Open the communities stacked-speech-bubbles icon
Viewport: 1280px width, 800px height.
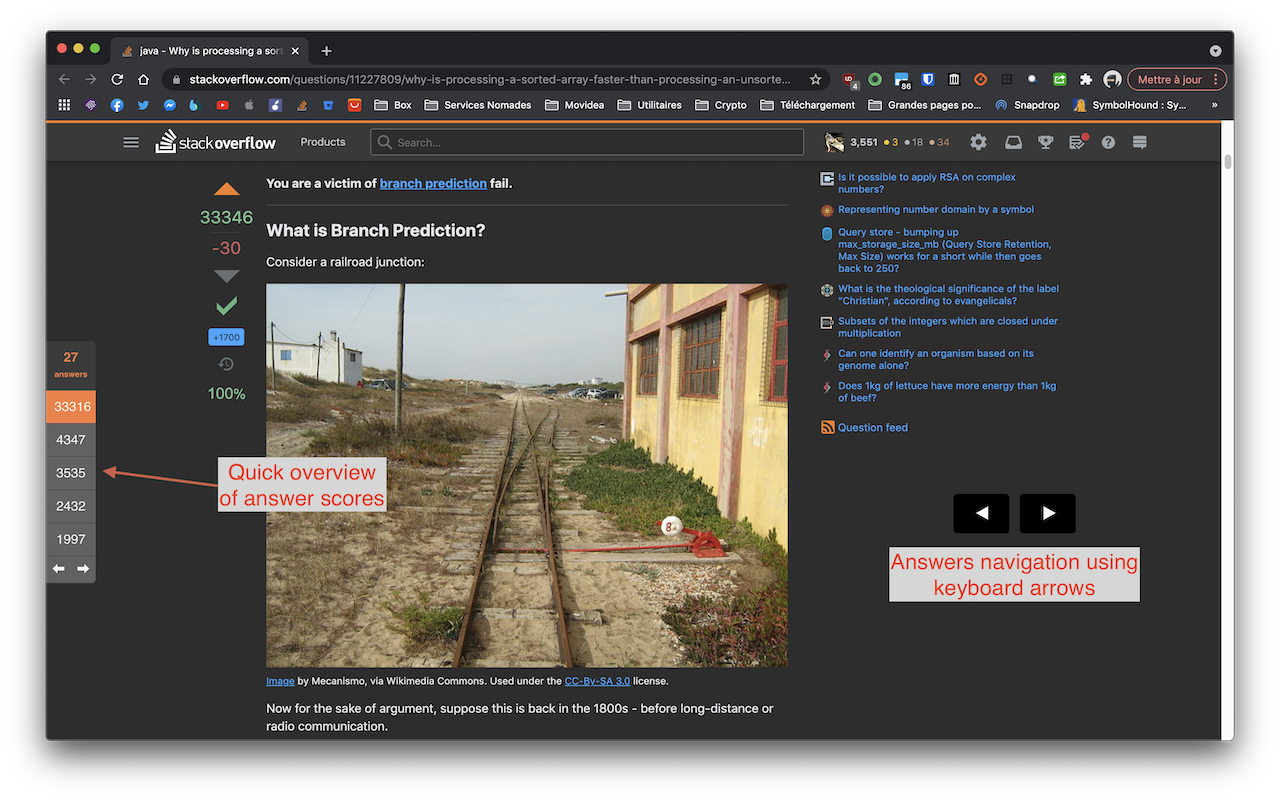pos(1139,142)
